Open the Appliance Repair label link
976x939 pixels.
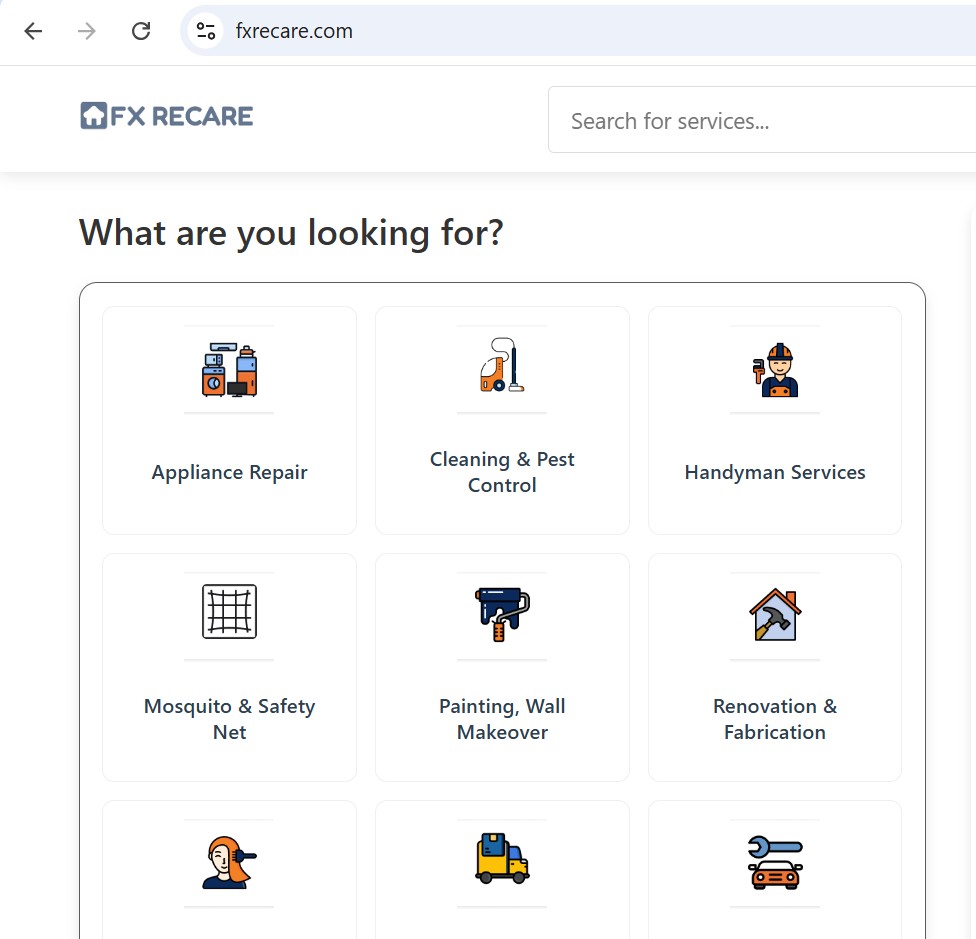click(x=229, y=473)
